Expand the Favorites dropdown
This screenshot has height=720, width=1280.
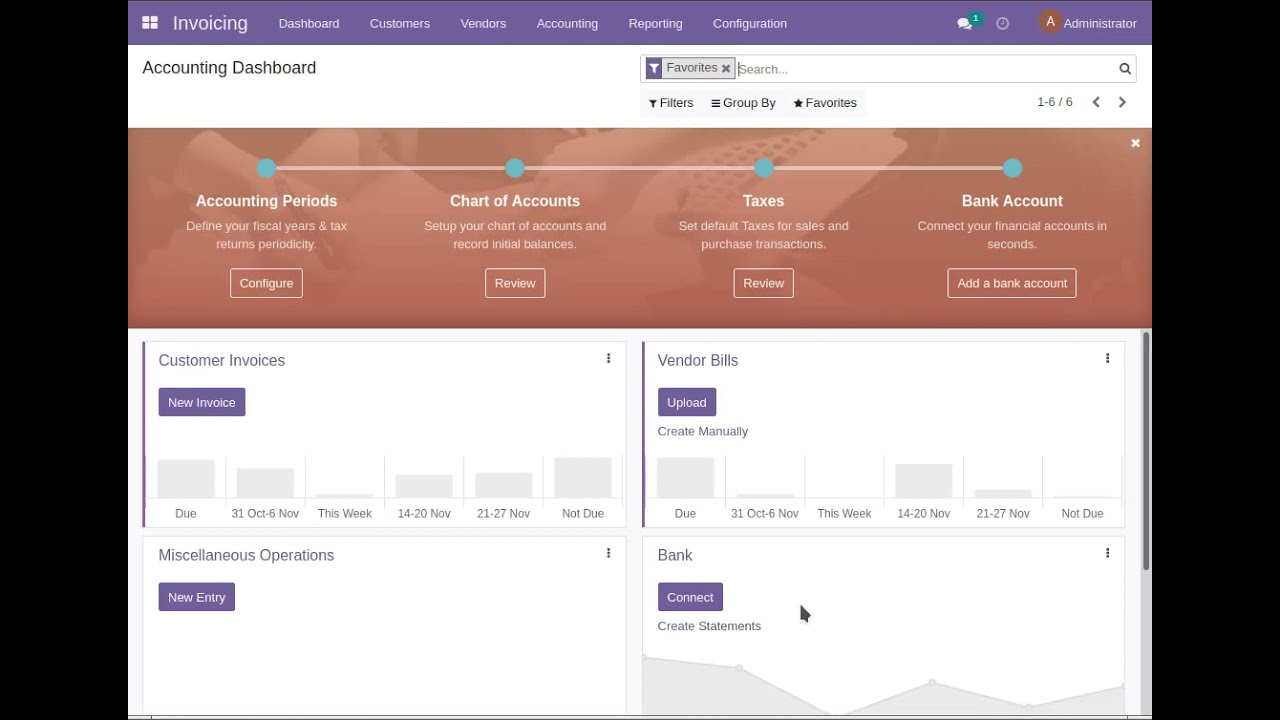coord(825,103)
